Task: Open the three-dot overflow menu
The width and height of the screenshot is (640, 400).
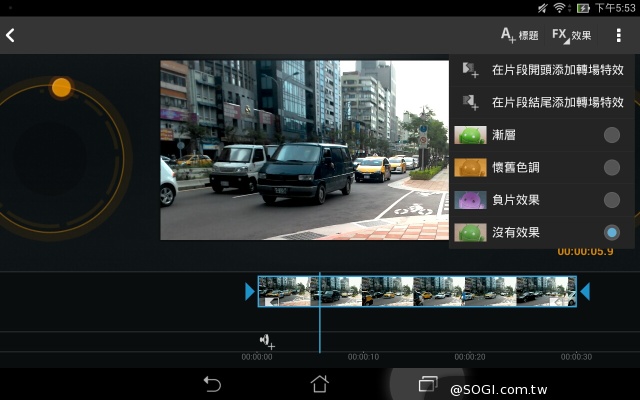Action: 619,36
